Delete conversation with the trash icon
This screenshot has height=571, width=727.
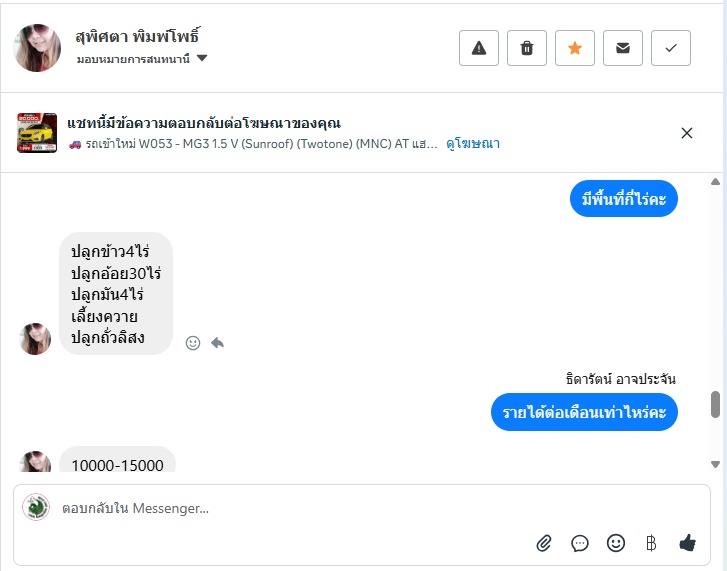[527, 48]
